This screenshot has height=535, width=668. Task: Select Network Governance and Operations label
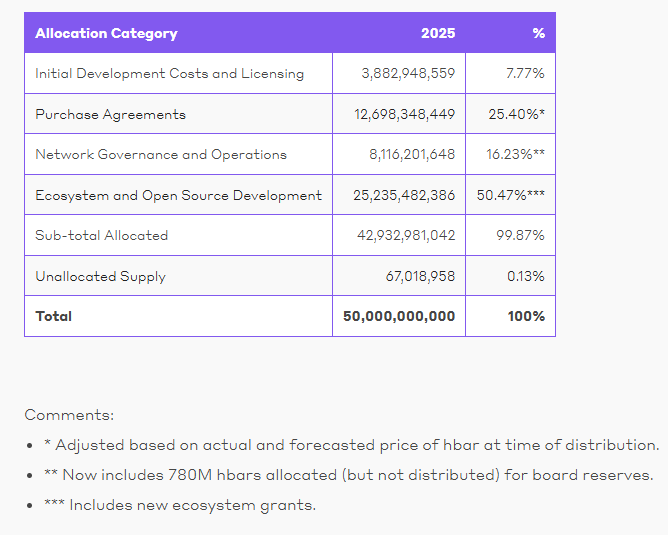pyautogui.click(x=161, y=154)
